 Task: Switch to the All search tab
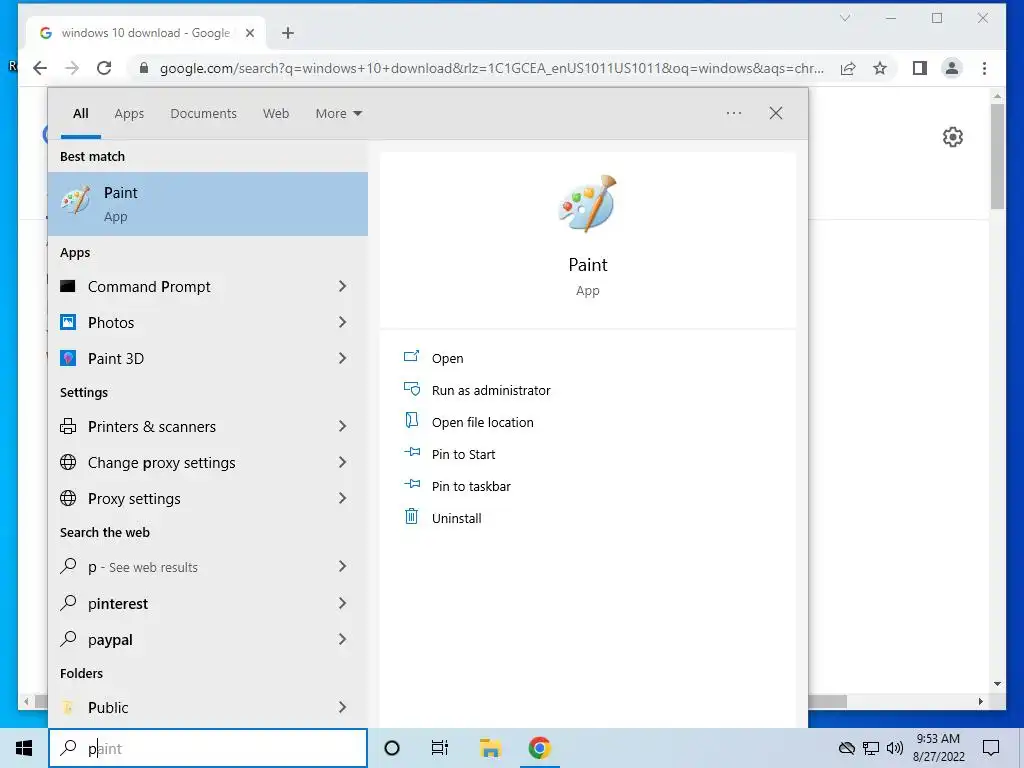pos(81,114)
